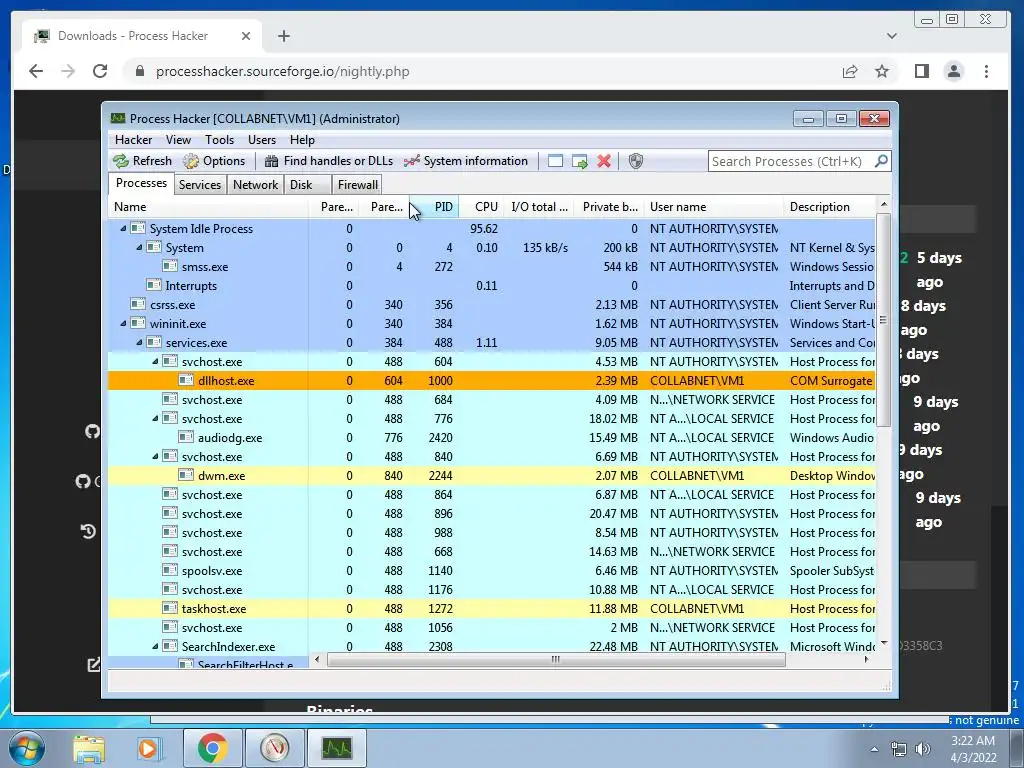Open the Help menu
This screenshot has height=768, width=1024.
302,140
